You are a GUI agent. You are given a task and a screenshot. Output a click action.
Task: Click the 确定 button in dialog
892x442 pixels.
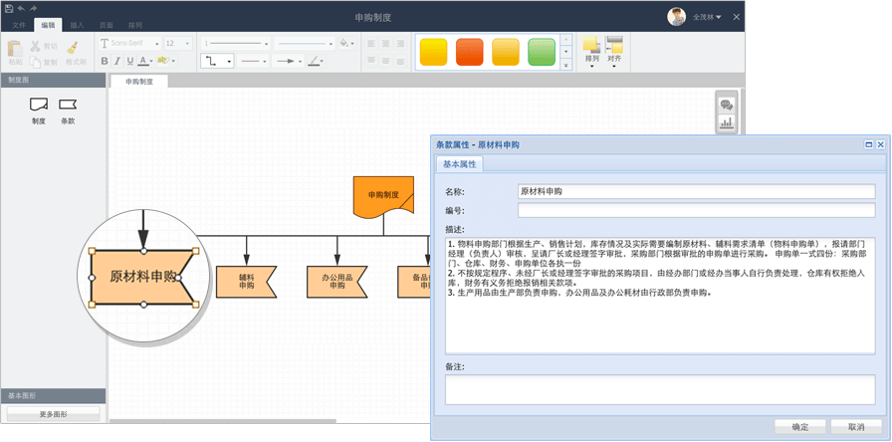point(800,426)
